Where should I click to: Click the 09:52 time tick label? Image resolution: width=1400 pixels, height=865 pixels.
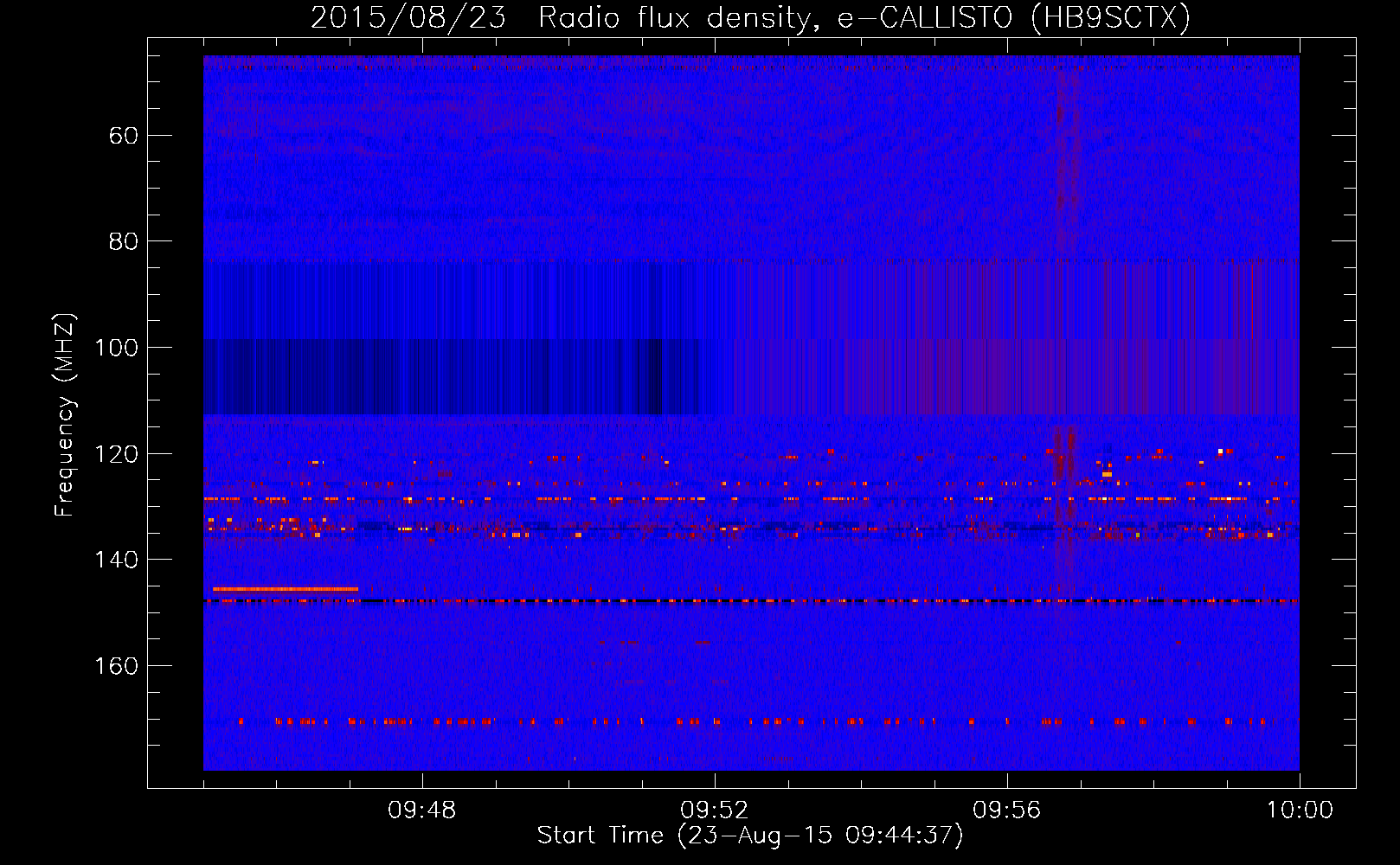[x=715, y=811]
